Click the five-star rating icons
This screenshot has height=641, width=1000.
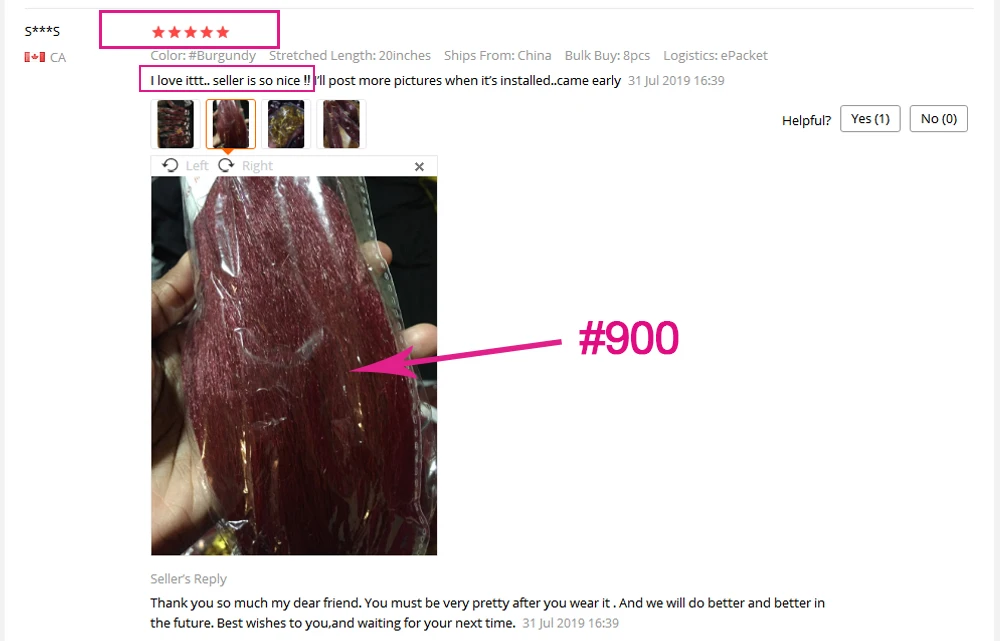click(190, 32)
